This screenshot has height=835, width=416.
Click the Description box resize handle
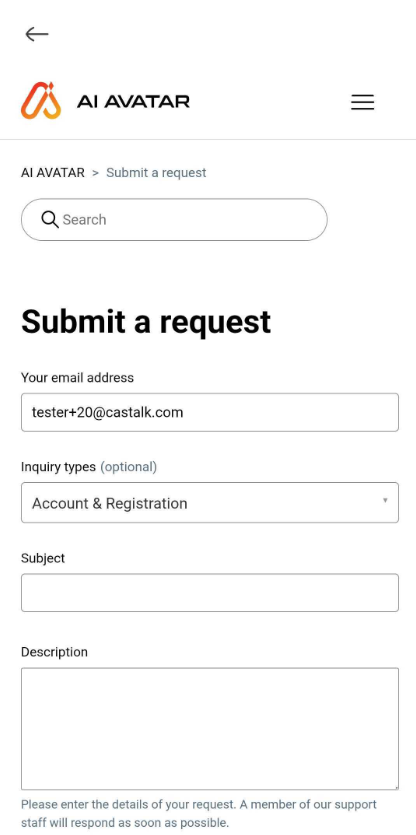[395, 786]
